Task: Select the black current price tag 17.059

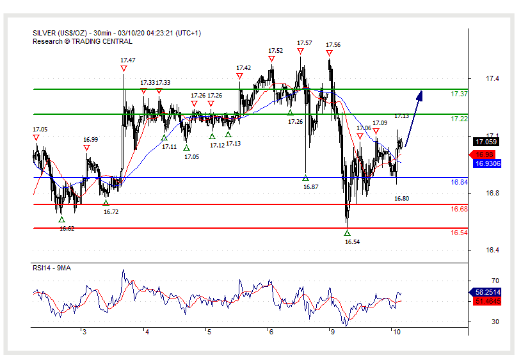Action: [x=486, y=142]
